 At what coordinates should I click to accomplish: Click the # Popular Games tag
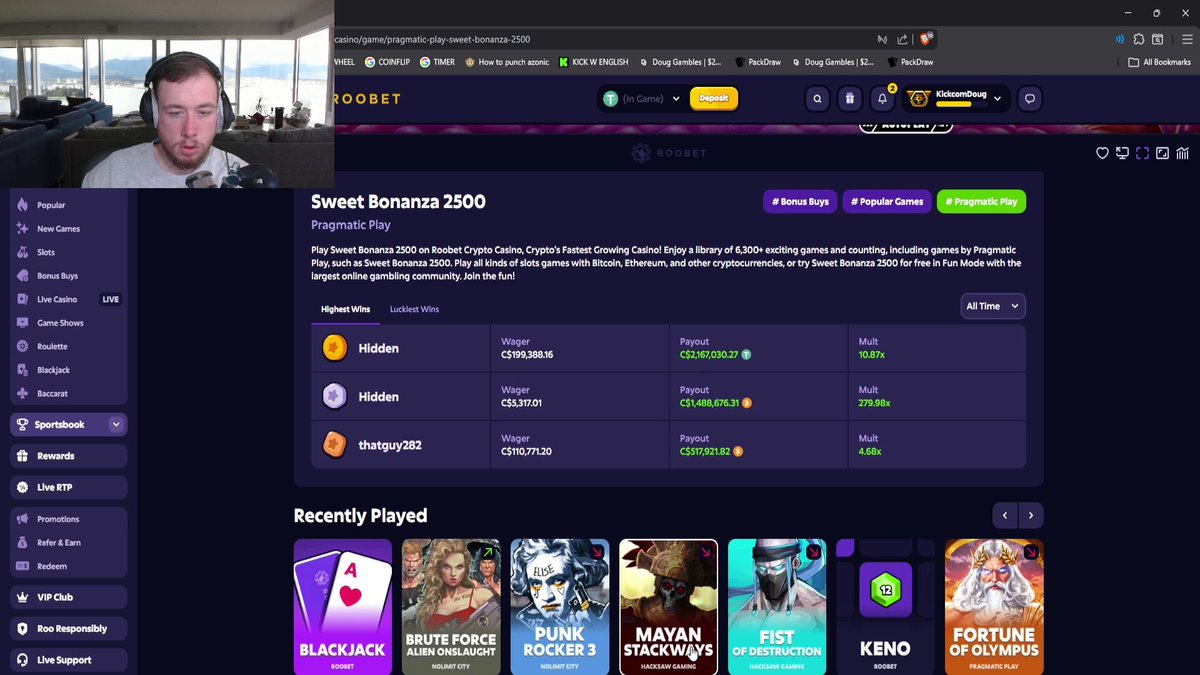point(887,201)
